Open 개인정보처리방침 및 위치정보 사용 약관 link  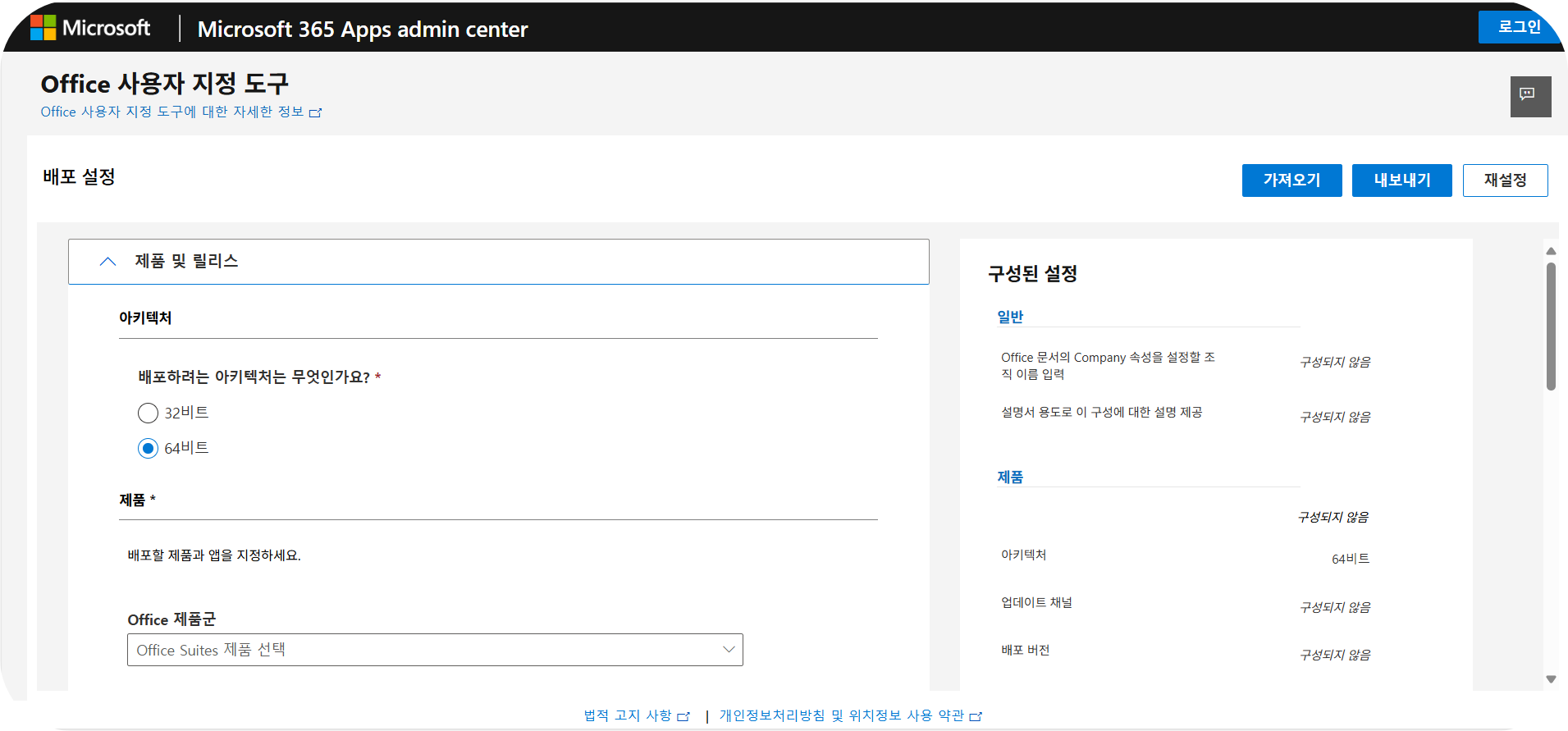coord(850,715)
